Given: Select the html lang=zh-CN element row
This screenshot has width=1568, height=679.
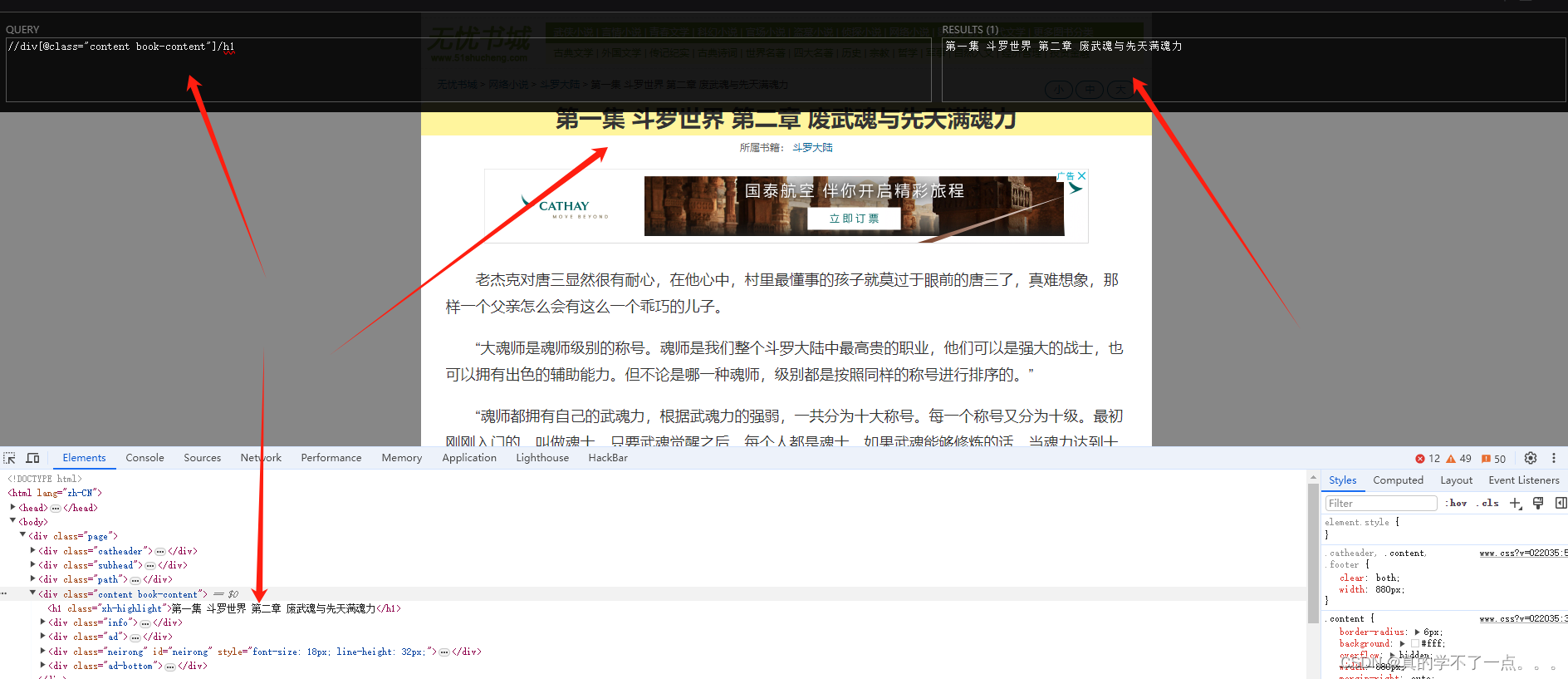Looking at the screenshot, I should point(55,494).
